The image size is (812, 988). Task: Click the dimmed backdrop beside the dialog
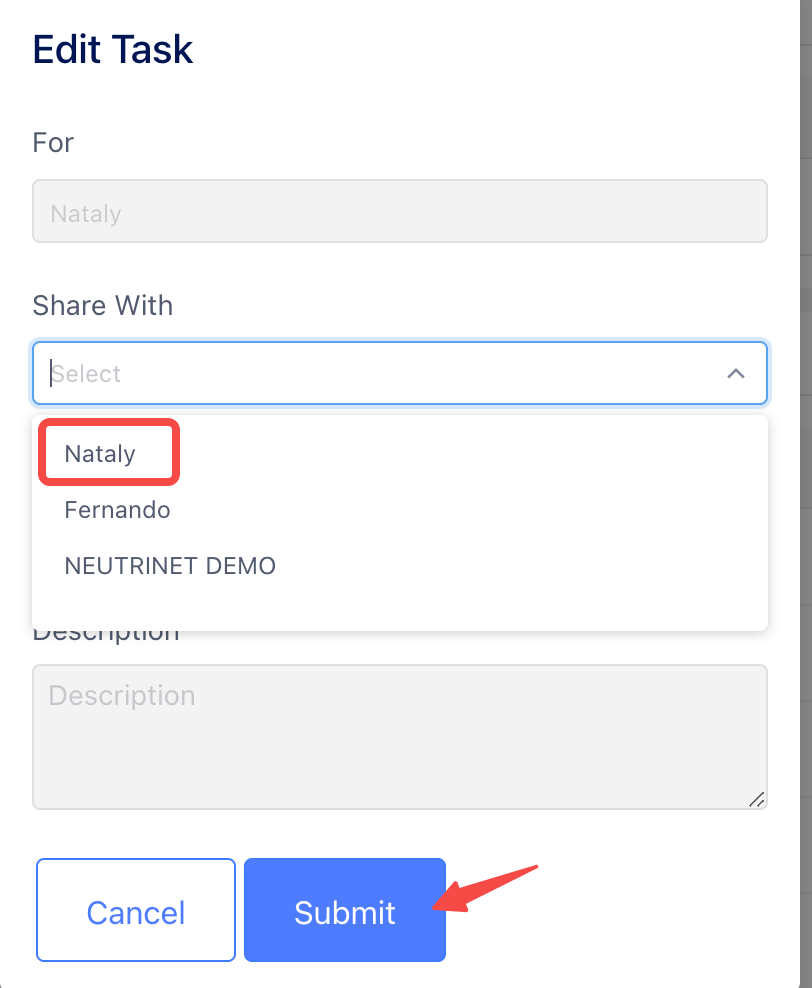click(x=806, y=494)
